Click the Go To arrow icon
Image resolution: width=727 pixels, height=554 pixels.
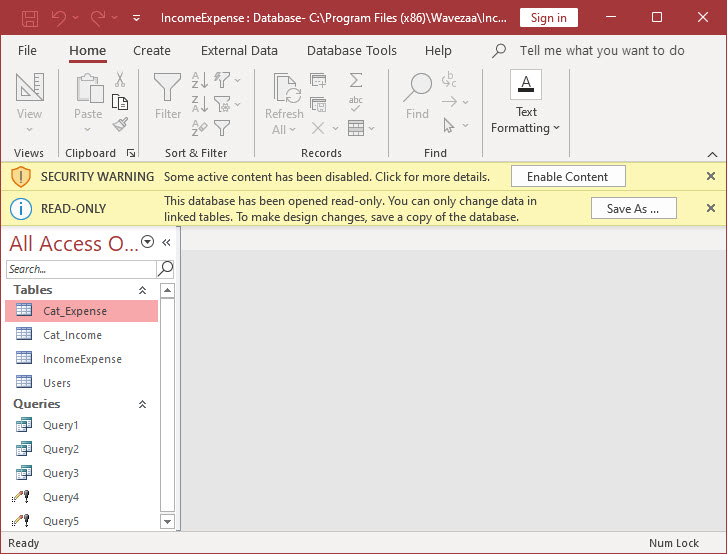(x=449, y=102)
